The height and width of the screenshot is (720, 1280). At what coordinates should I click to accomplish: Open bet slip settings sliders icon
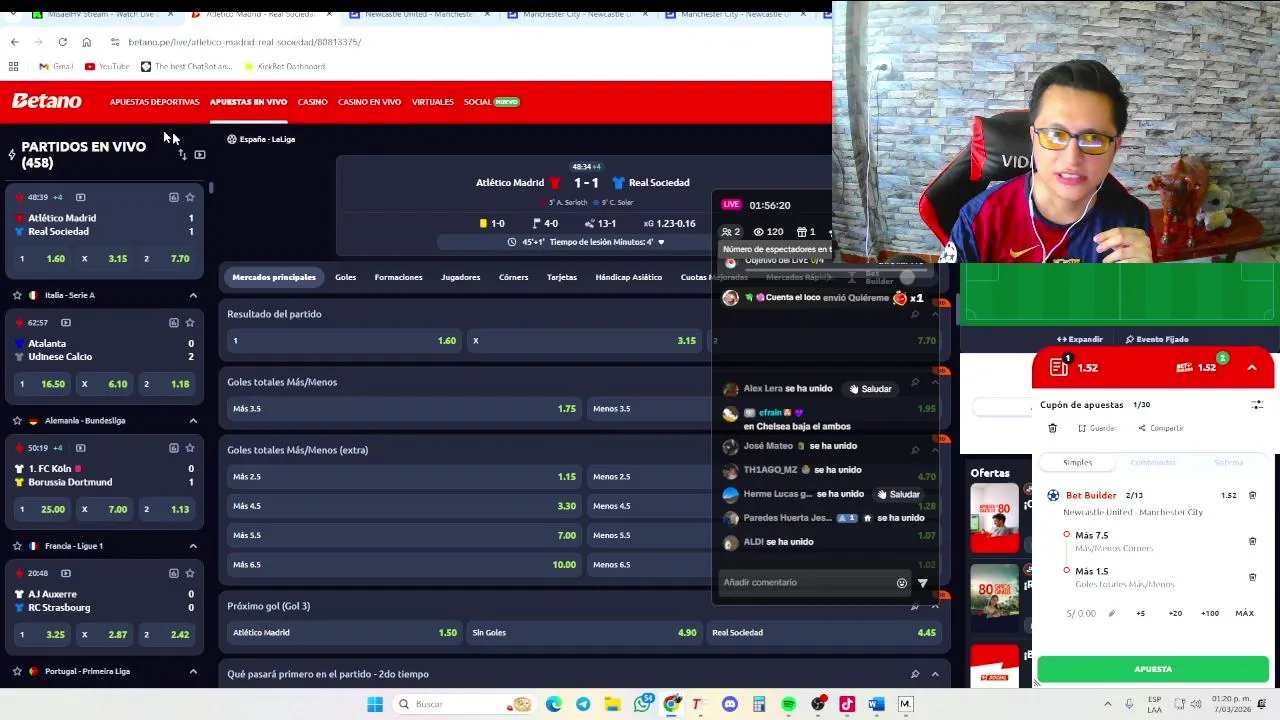(x=1257, y=405)
